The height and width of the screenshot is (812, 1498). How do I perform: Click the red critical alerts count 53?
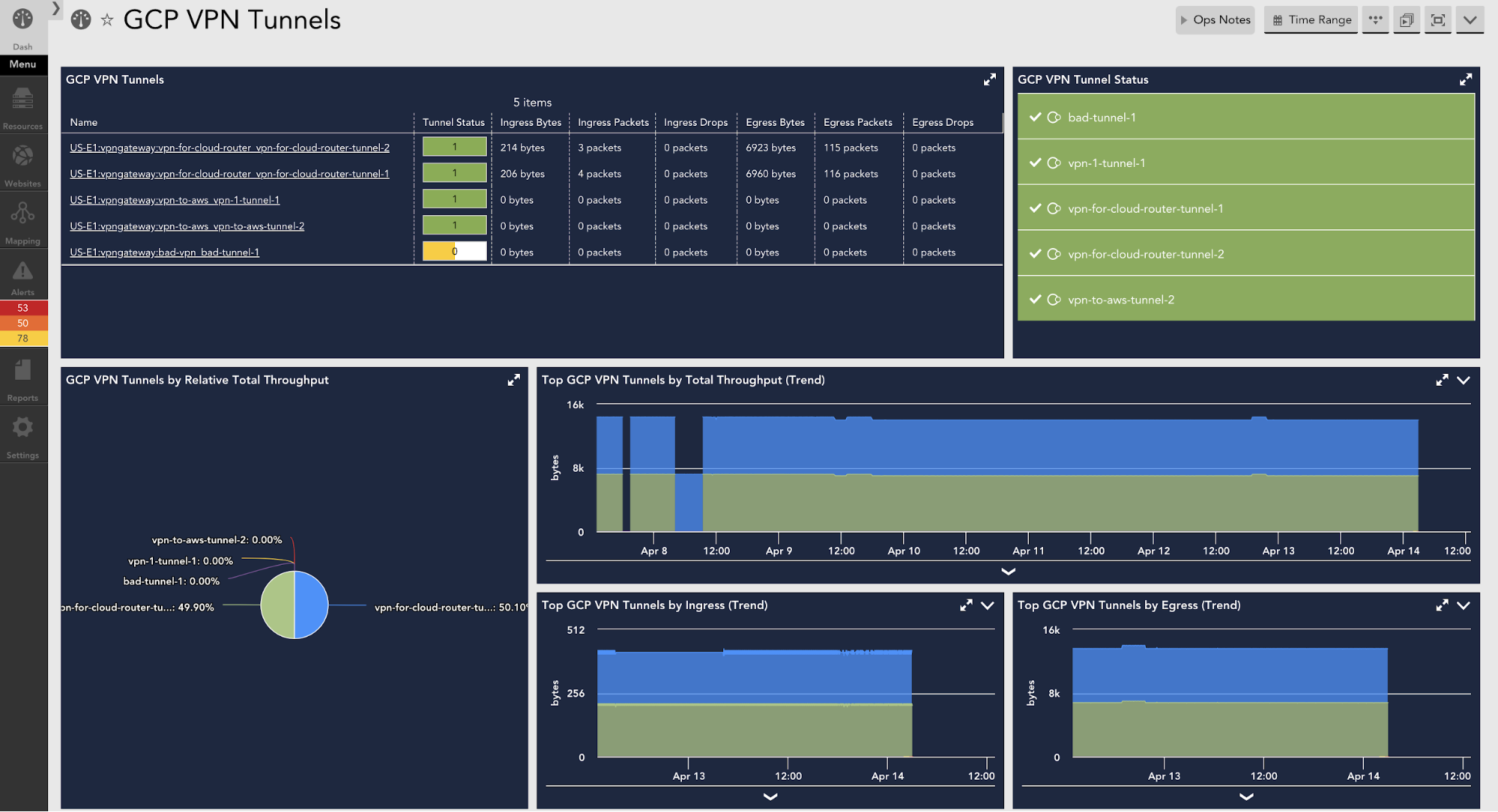pos(23,308)
